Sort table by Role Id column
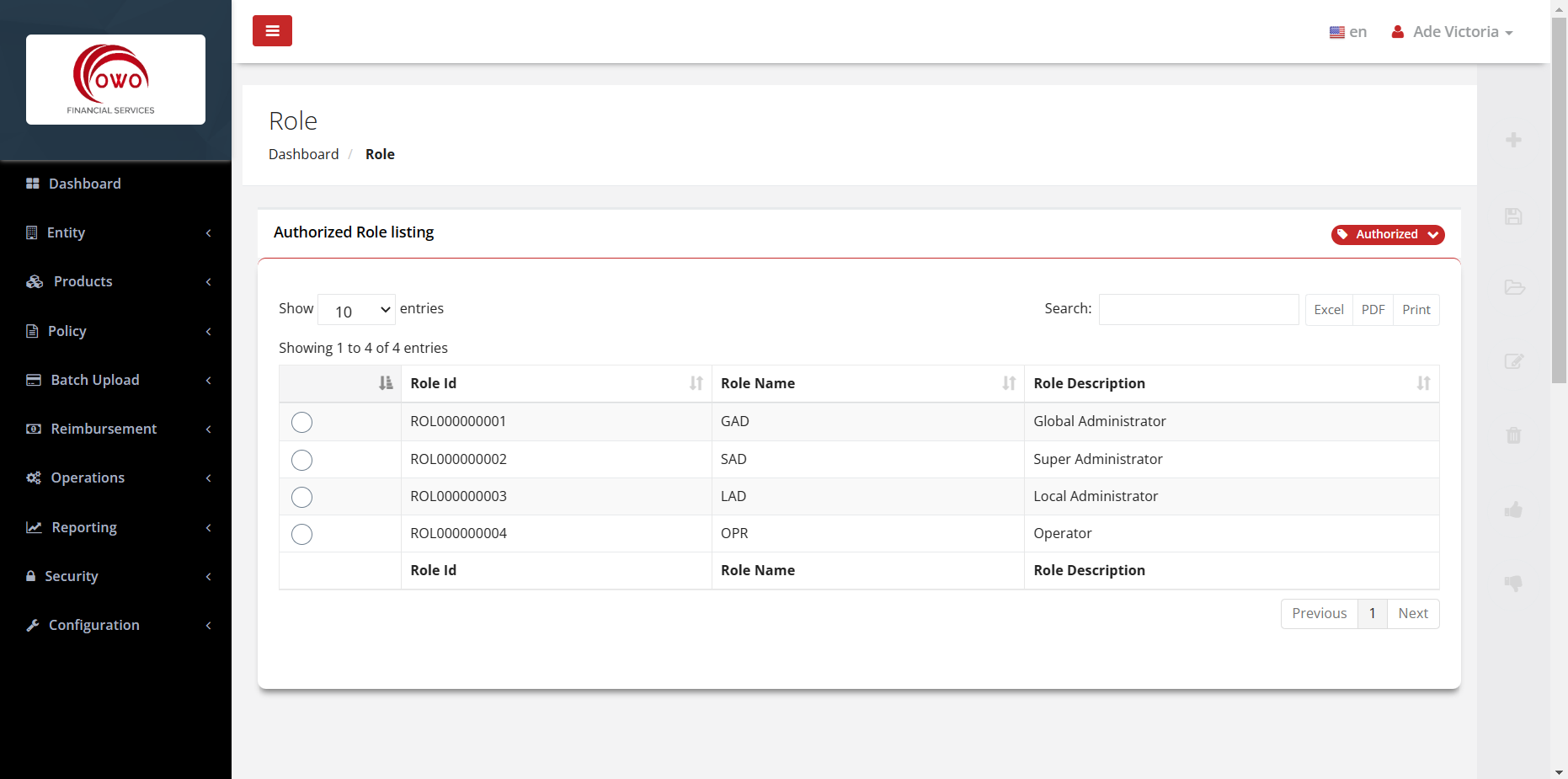The height and width of the screenshot is (779, 1568). point(556,383)
